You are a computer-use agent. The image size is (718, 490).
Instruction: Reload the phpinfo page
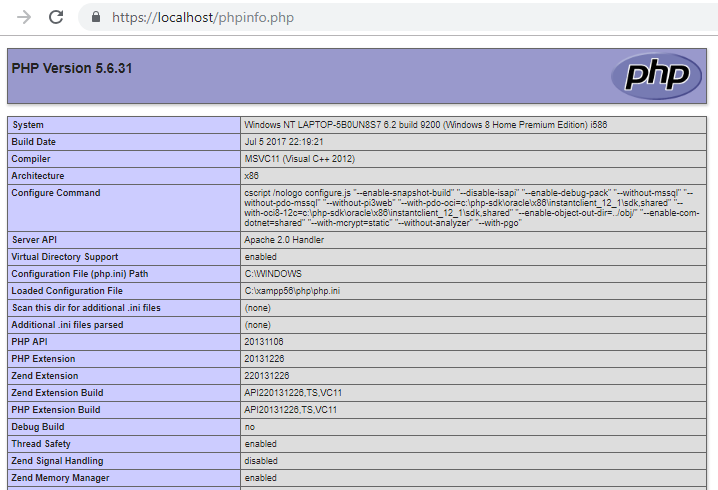click(x=56, y=17)
